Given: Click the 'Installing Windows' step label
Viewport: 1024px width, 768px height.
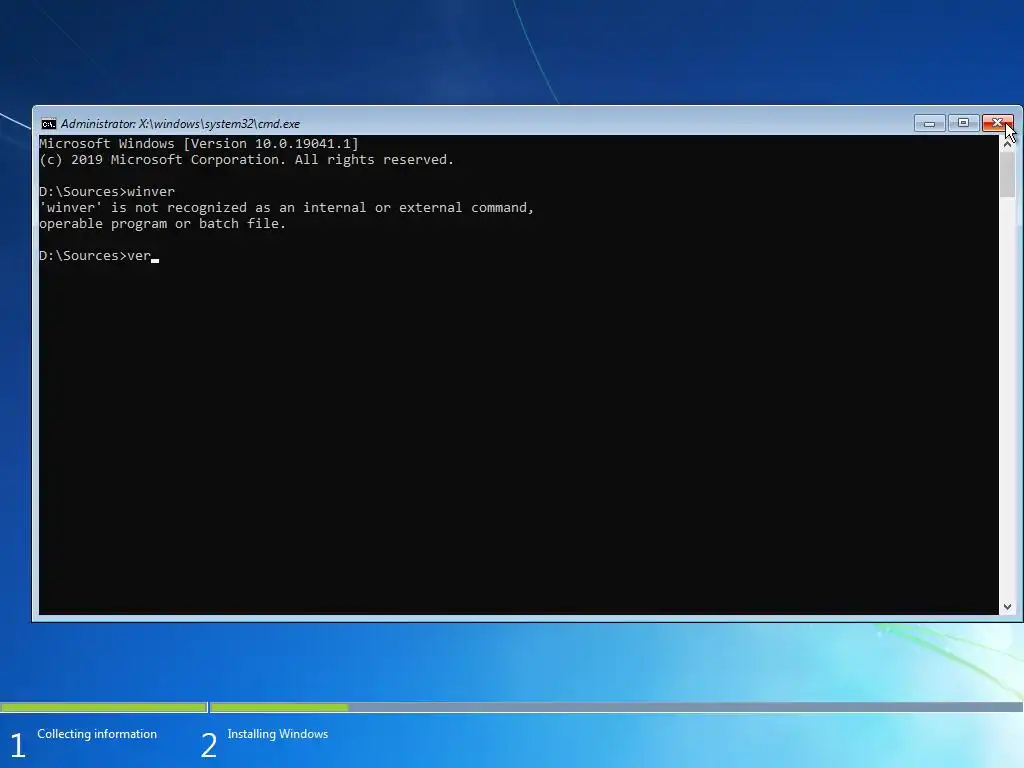Looking at the screenshot, I should coord(278,734).
